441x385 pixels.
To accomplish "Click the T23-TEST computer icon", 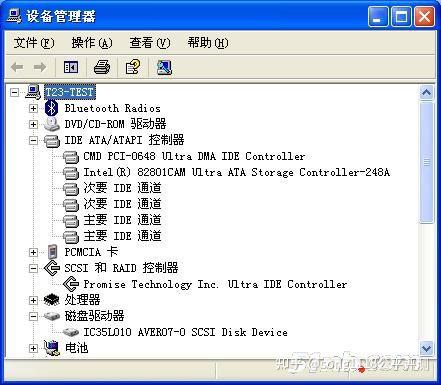I will click(x=33, y=92).
